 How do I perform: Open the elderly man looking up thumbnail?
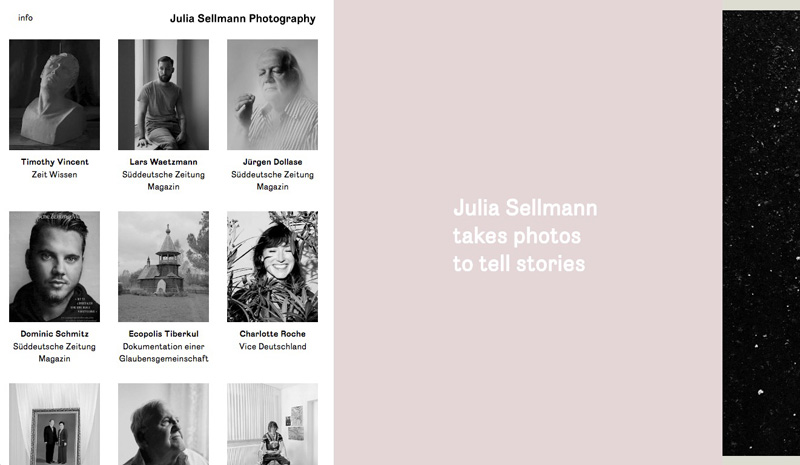point(163,424)
